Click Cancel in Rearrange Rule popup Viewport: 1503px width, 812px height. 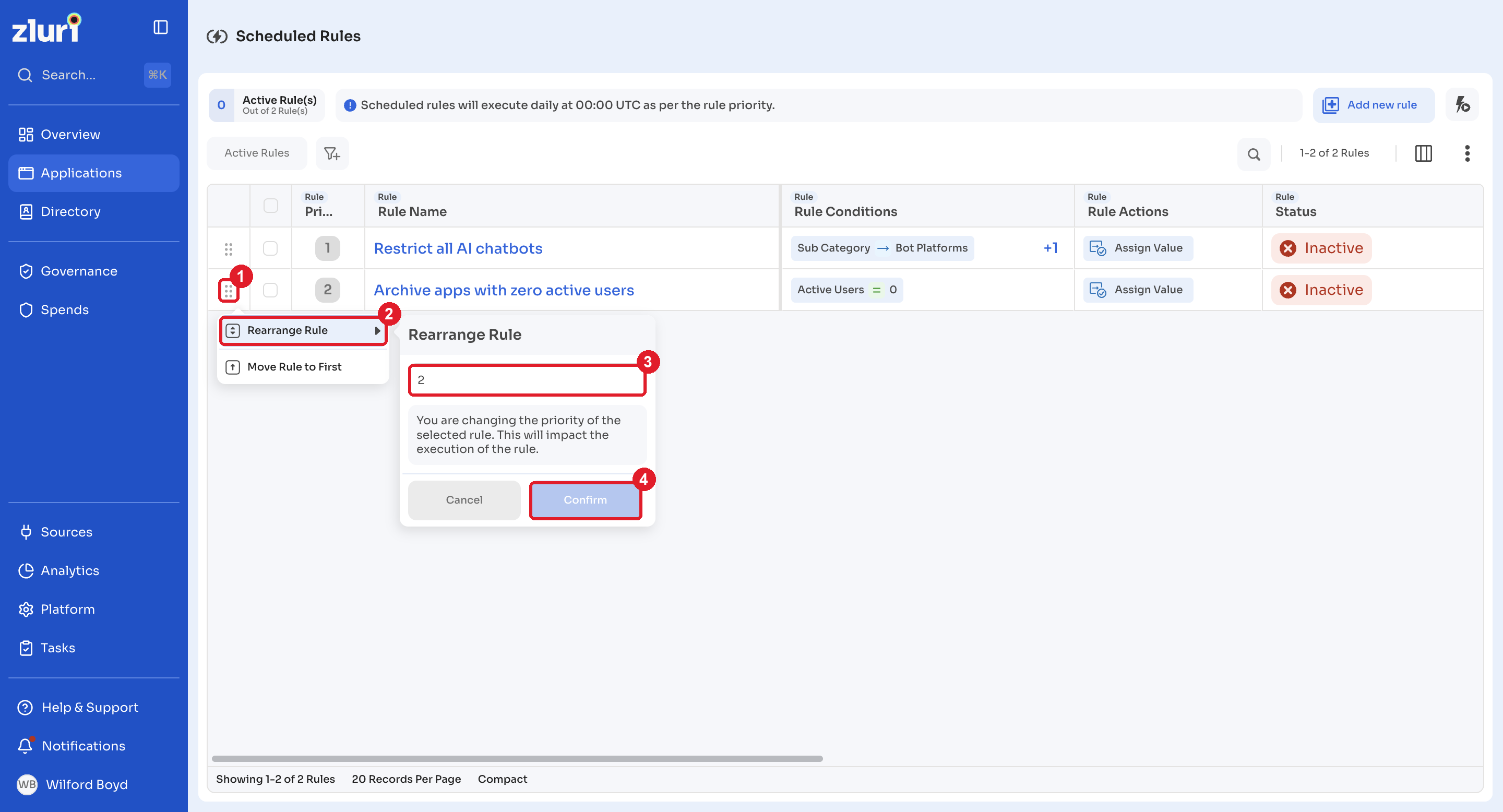pos(464,500)
